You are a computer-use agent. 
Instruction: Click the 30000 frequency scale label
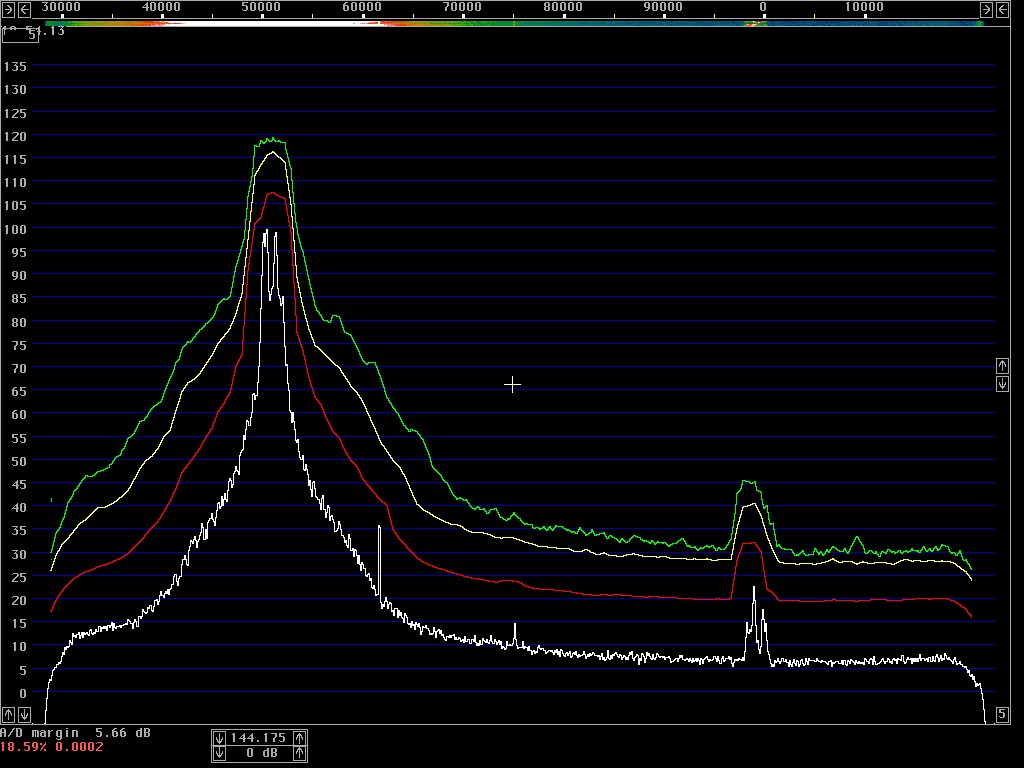pyautogui.click(x=61, y=7)
